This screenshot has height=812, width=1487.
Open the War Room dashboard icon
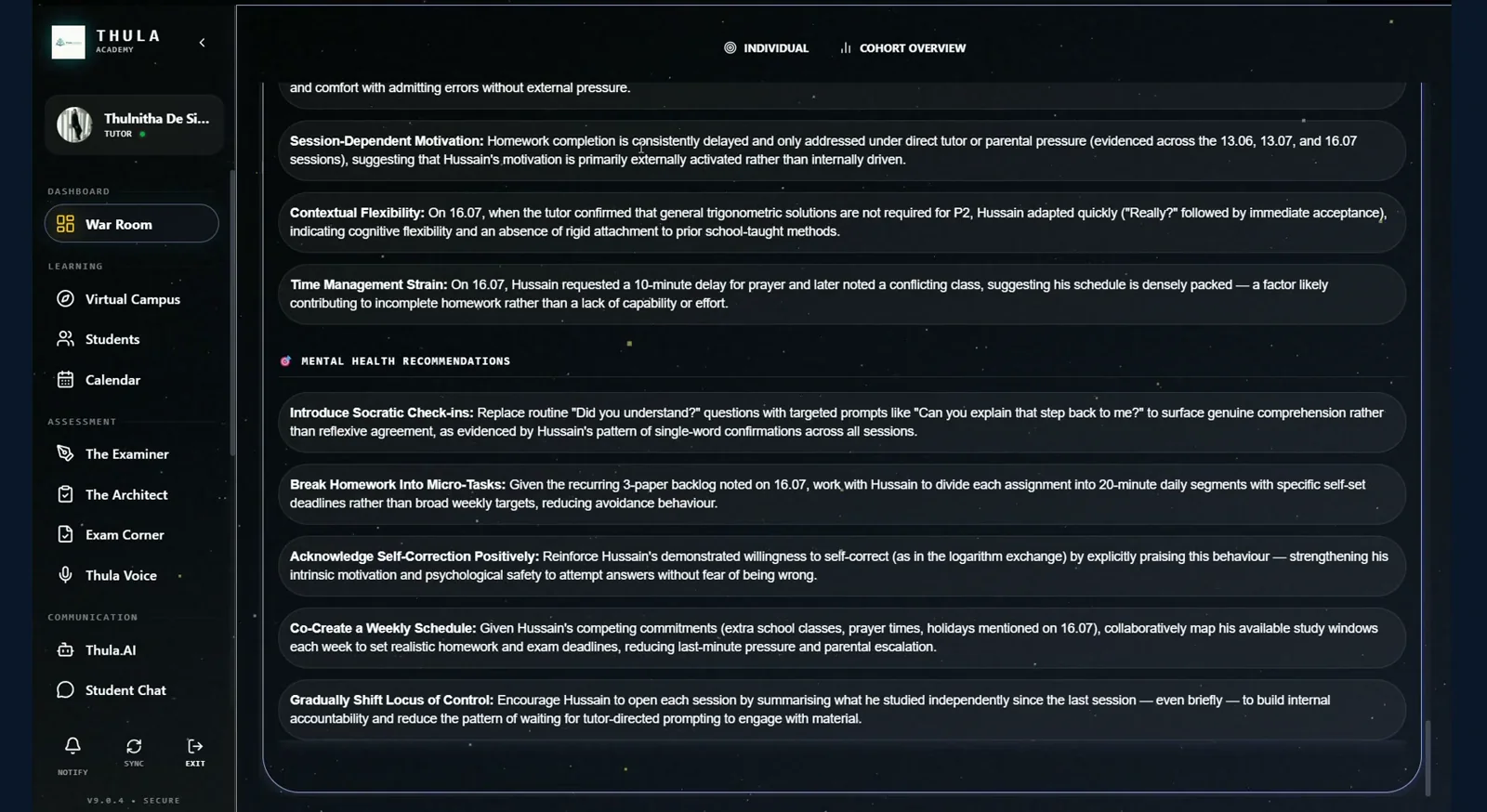(x=65, y=224)
